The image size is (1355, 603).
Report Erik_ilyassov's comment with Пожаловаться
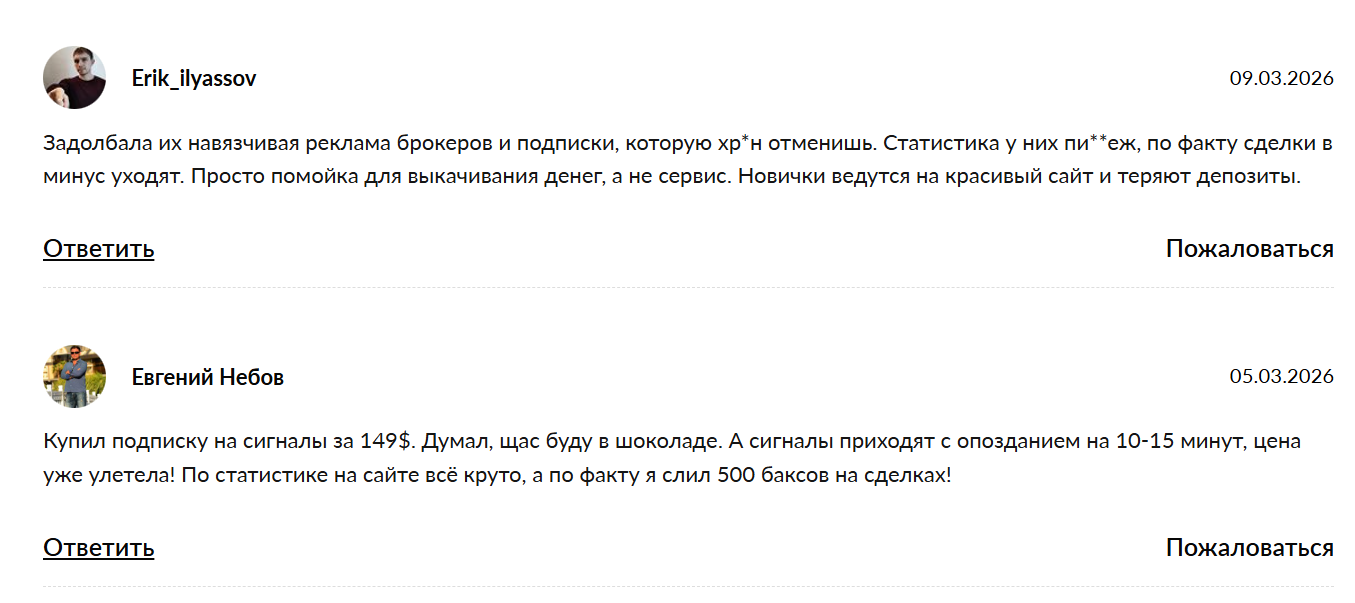(1249, 249)
